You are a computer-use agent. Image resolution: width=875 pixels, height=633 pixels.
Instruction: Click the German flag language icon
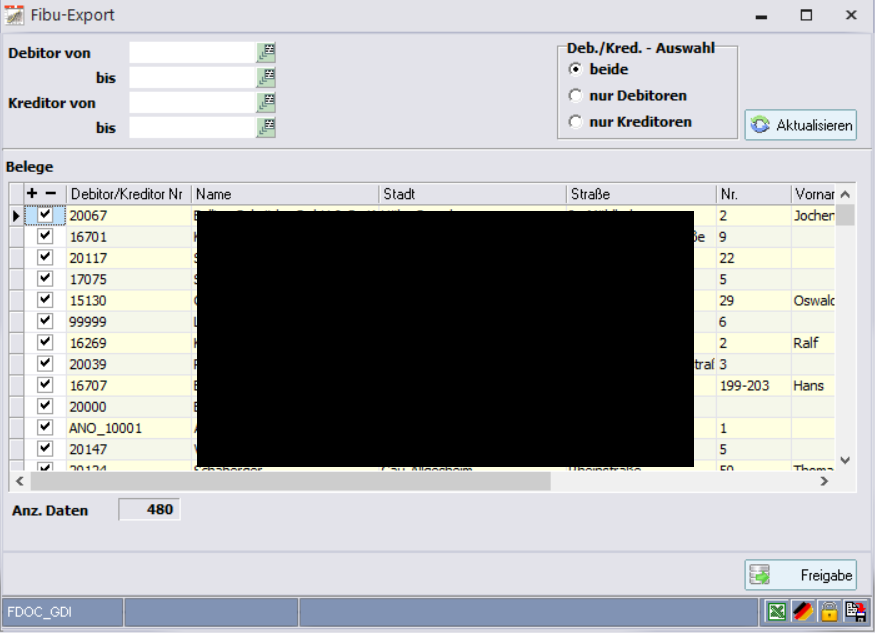pyautogui.click(x=803, y=611)
